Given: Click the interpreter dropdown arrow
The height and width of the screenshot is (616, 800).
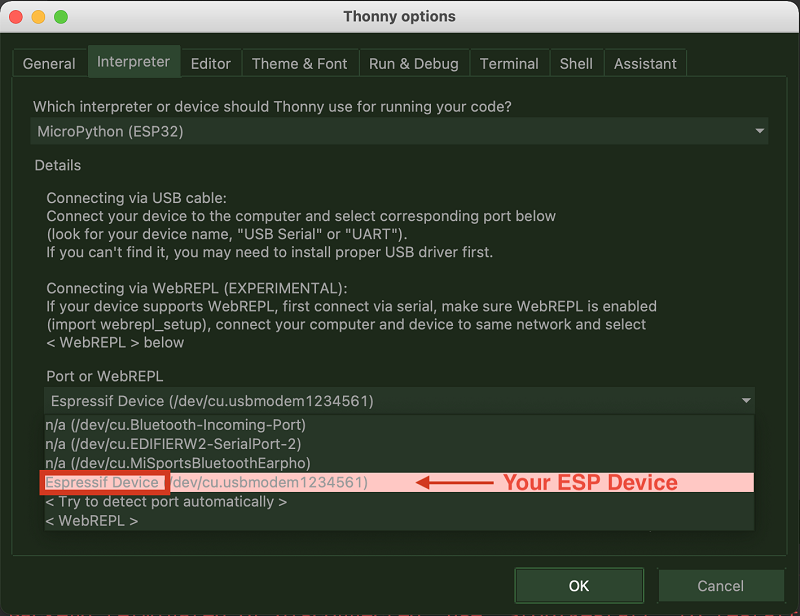Looking at the screenshot, I should (760, 131).
